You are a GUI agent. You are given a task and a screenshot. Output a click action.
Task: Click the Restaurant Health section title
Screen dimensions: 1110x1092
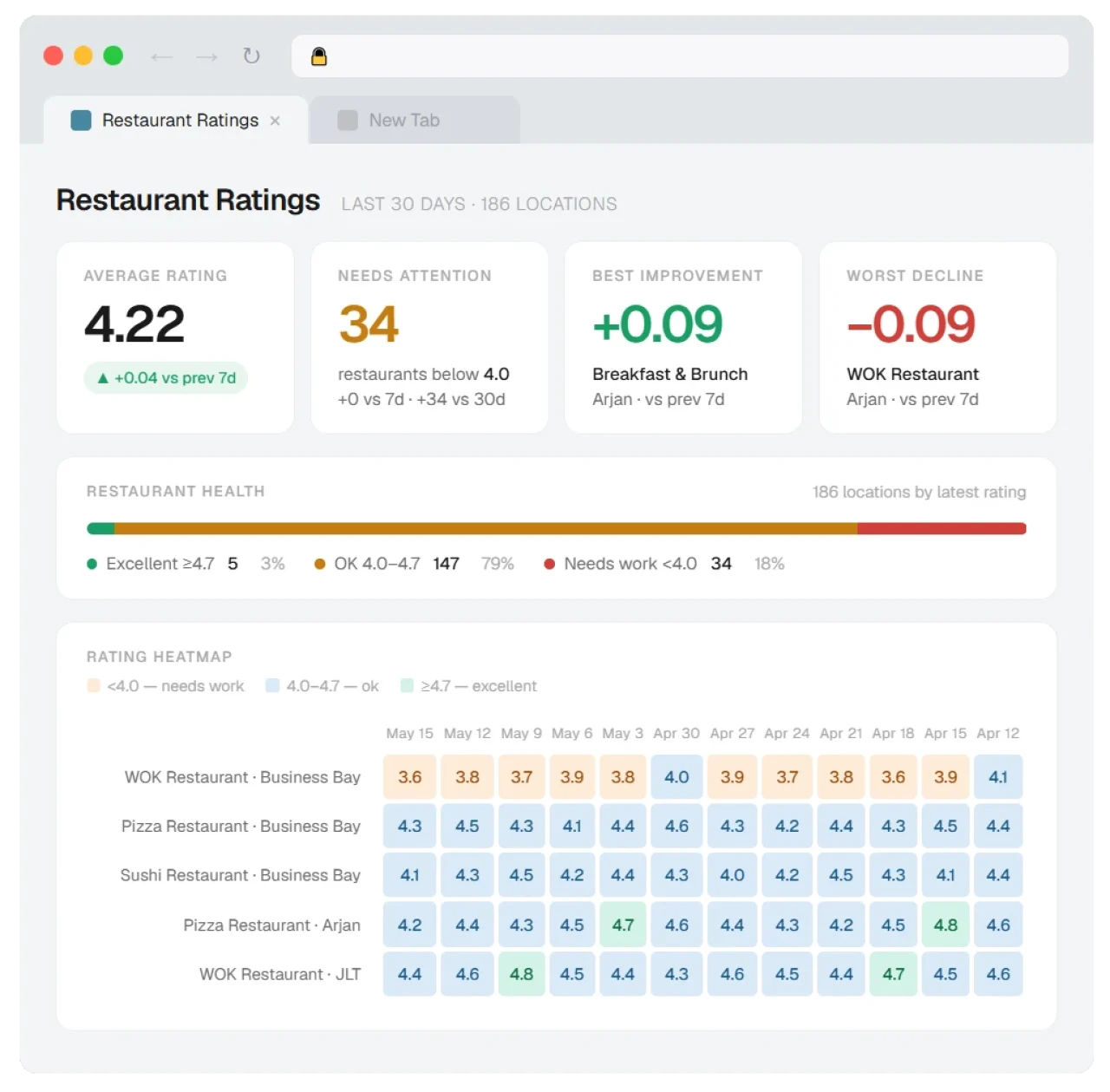tap(175, 491)
